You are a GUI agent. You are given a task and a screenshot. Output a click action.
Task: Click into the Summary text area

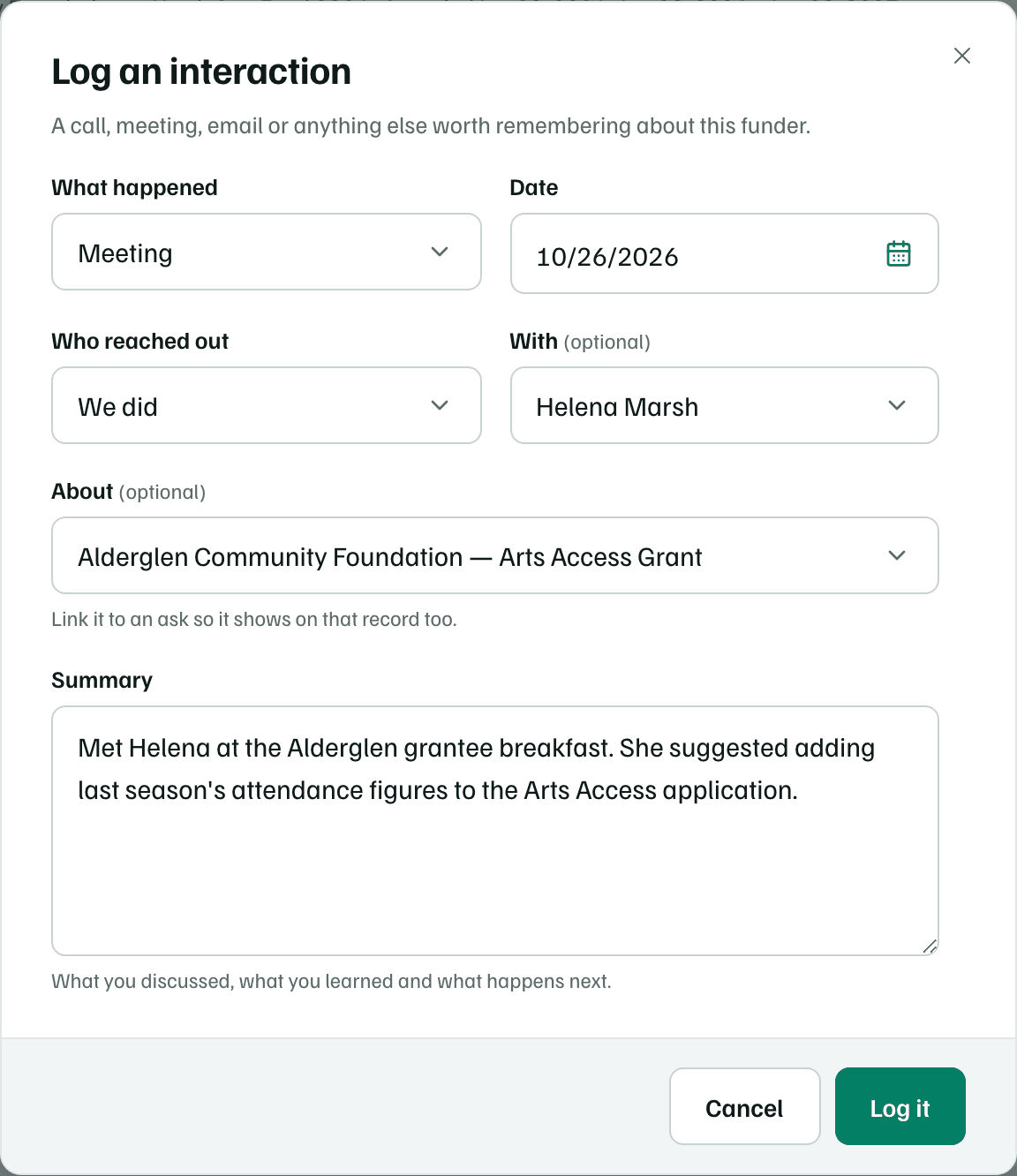click(x=495, y=831)
